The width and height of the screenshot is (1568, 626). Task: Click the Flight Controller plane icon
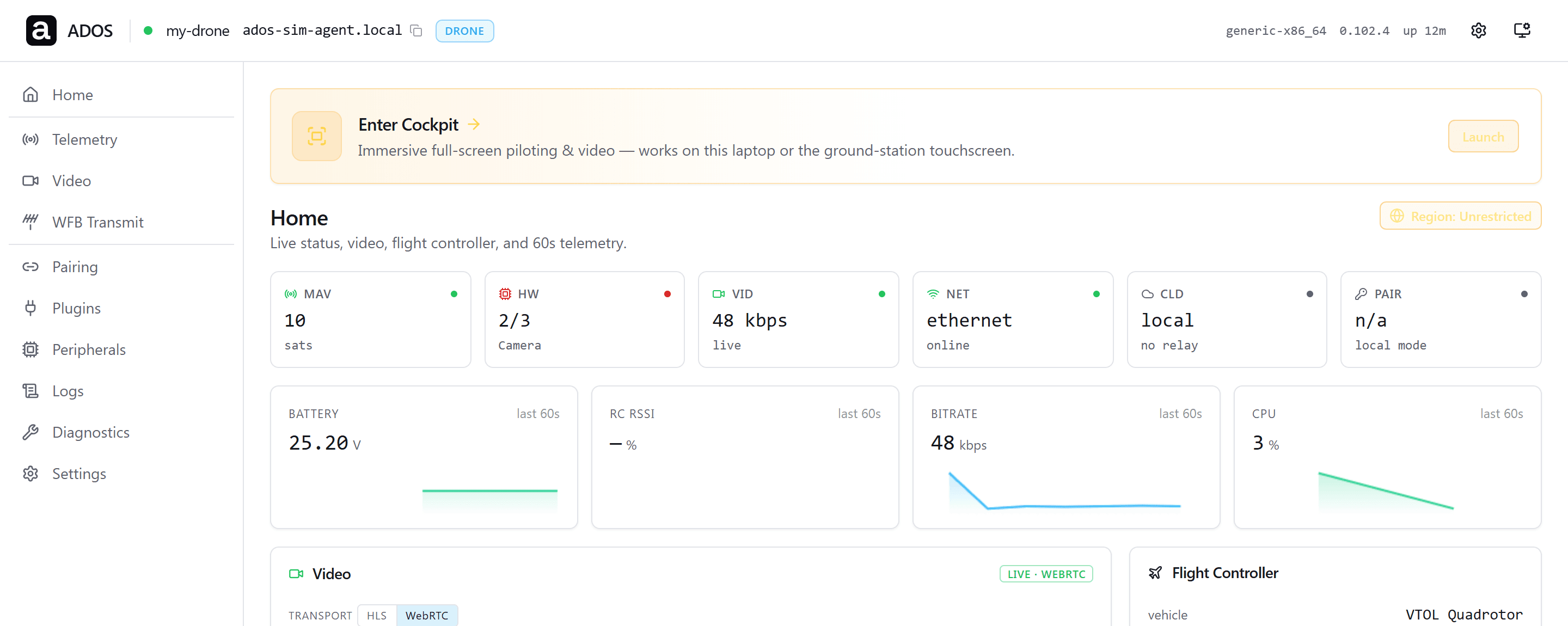1155,573
